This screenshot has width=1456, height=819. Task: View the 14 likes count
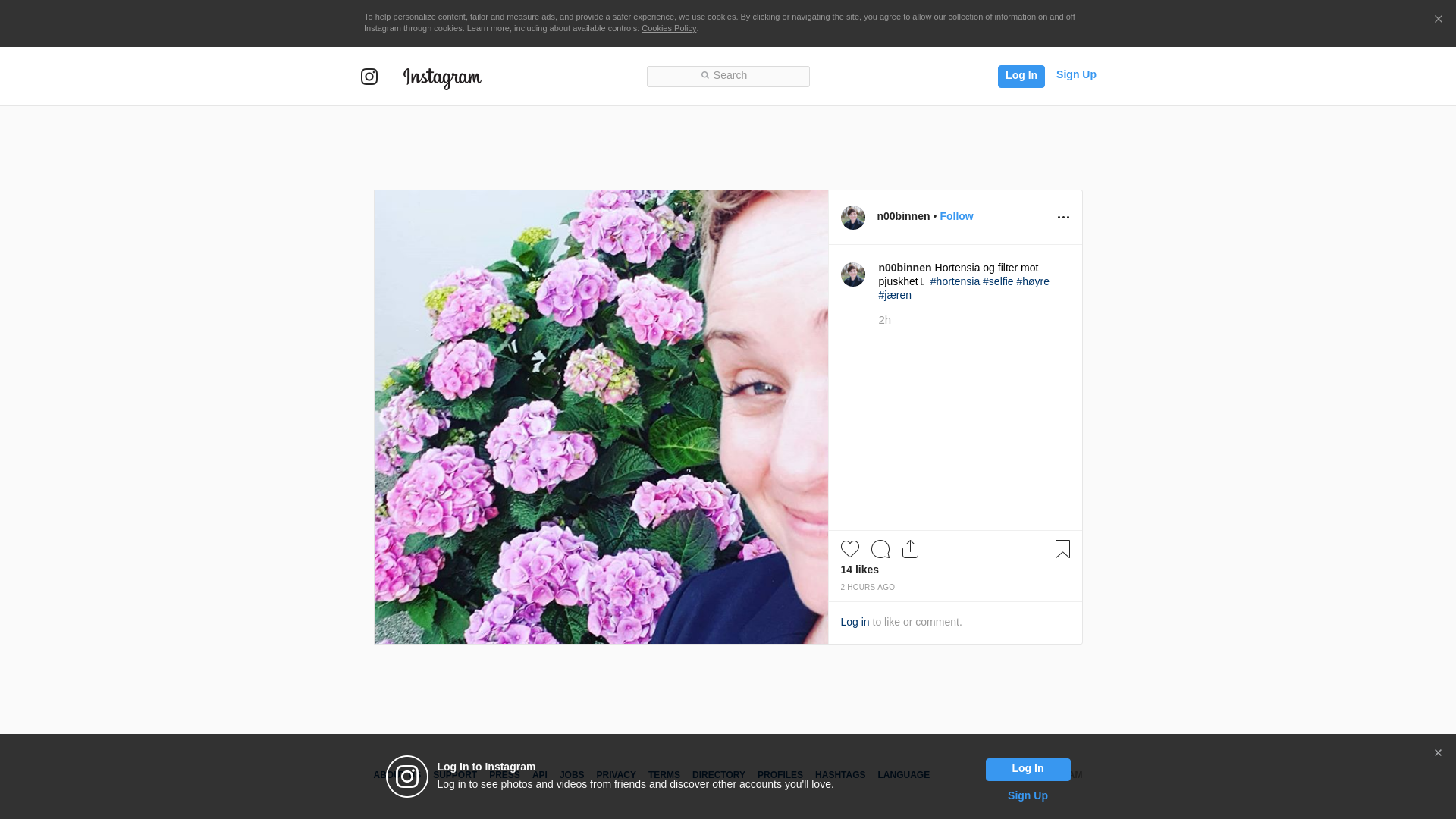click(860, 570)
